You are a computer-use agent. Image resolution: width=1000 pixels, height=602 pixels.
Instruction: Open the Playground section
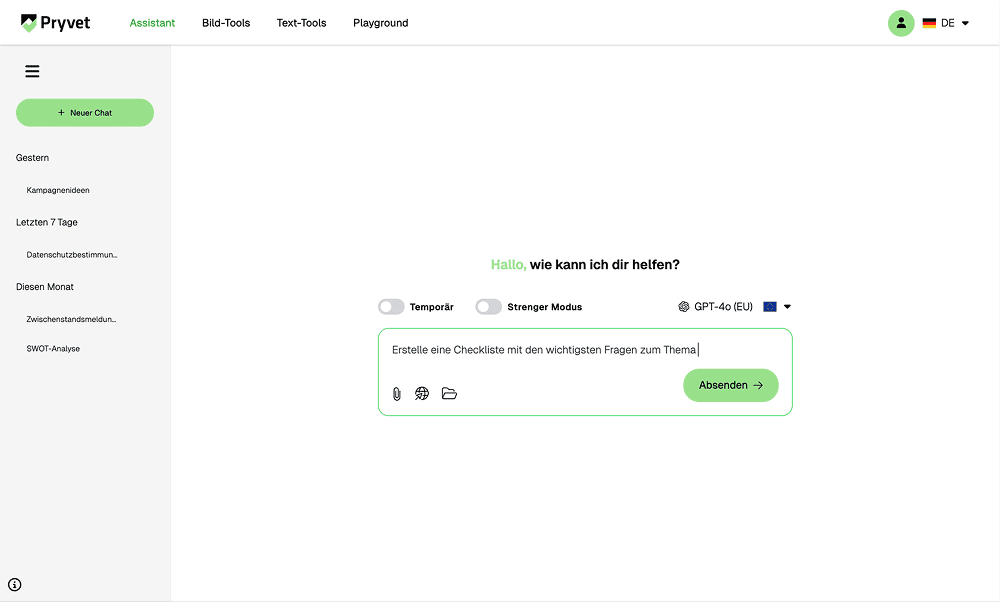coord(380,22)
